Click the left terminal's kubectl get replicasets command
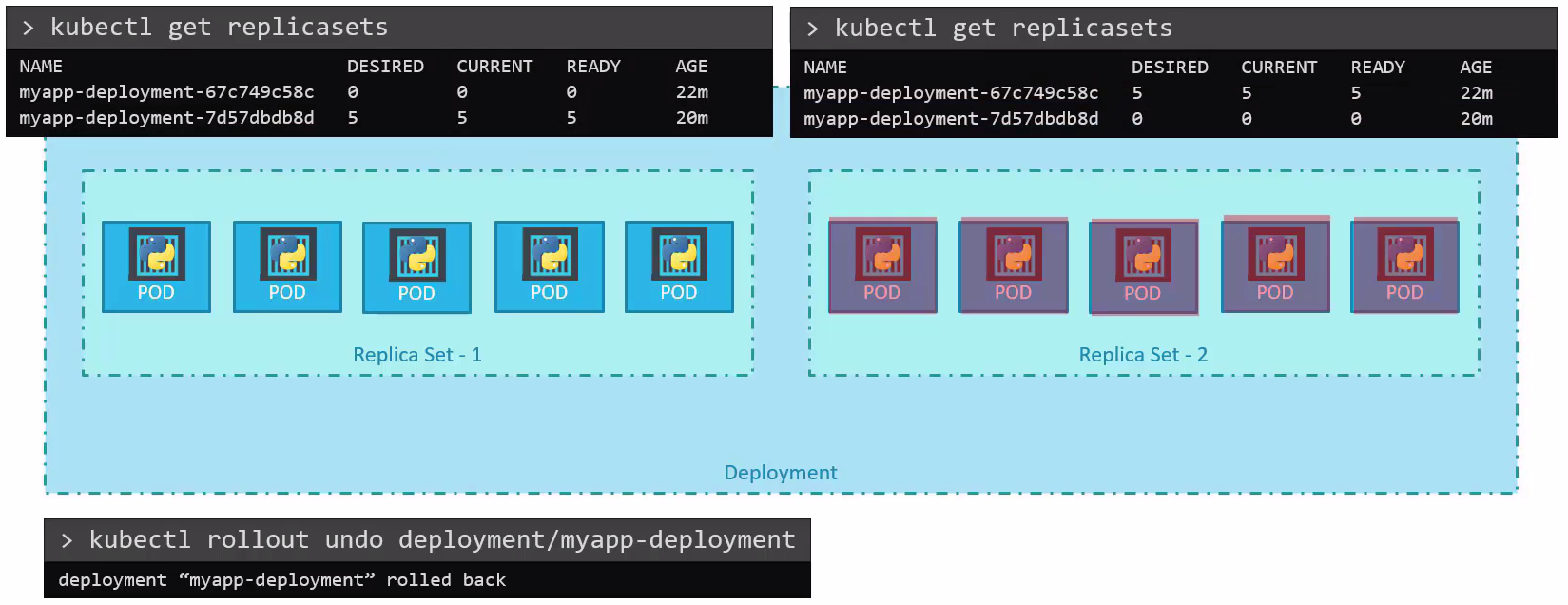 219,28
